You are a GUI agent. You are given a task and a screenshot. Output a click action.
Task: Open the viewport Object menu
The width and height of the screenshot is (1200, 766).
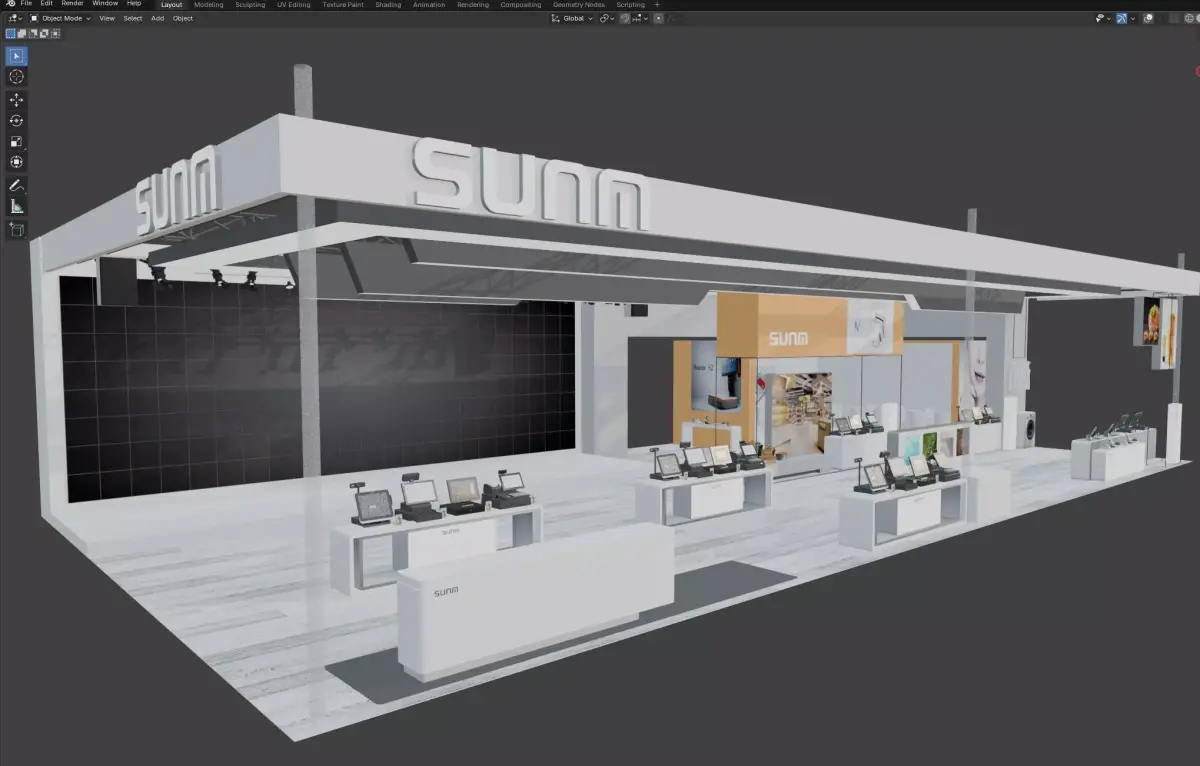coord(183,18)
